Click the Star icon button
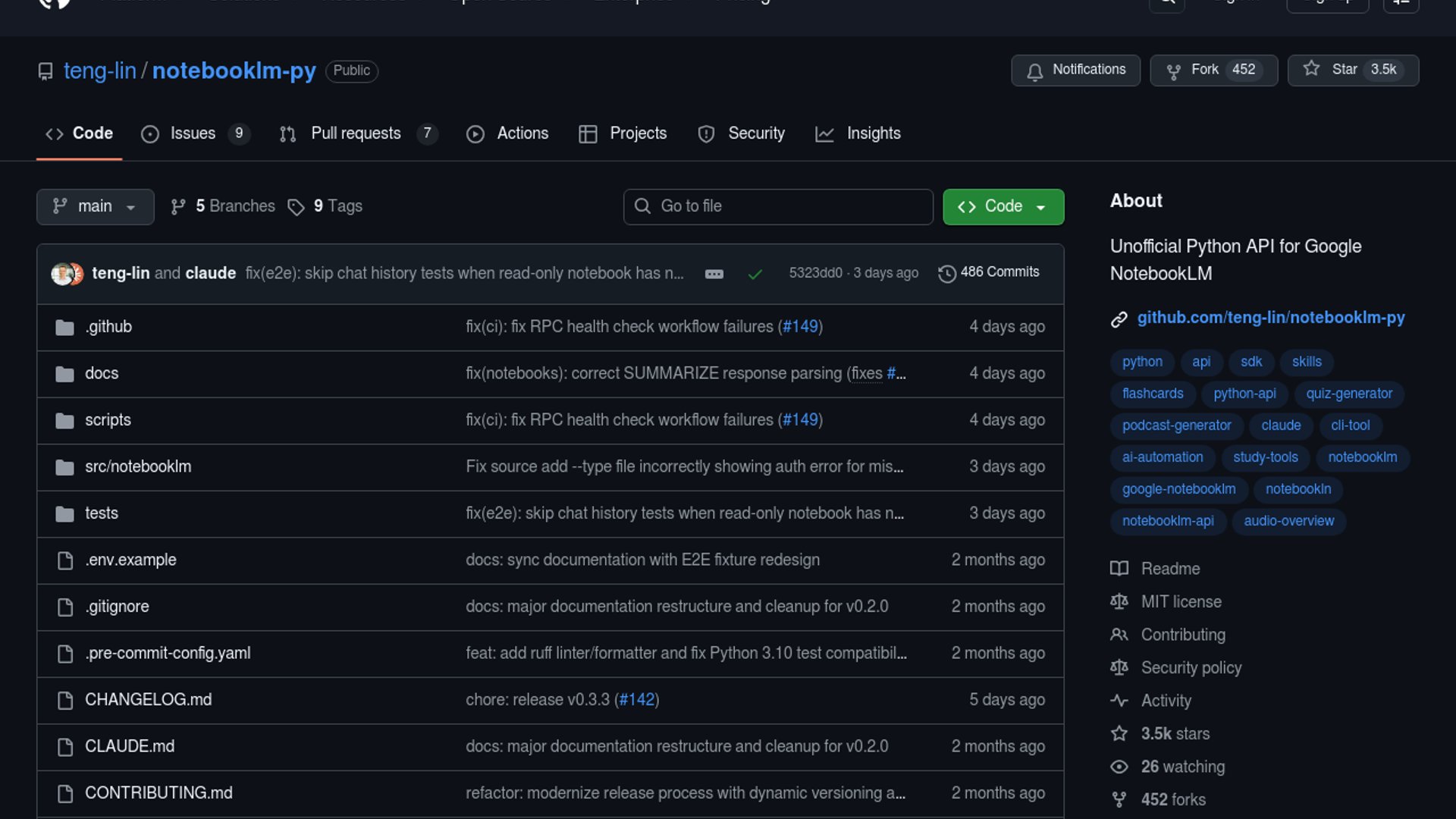 [x=1311, y=69]
